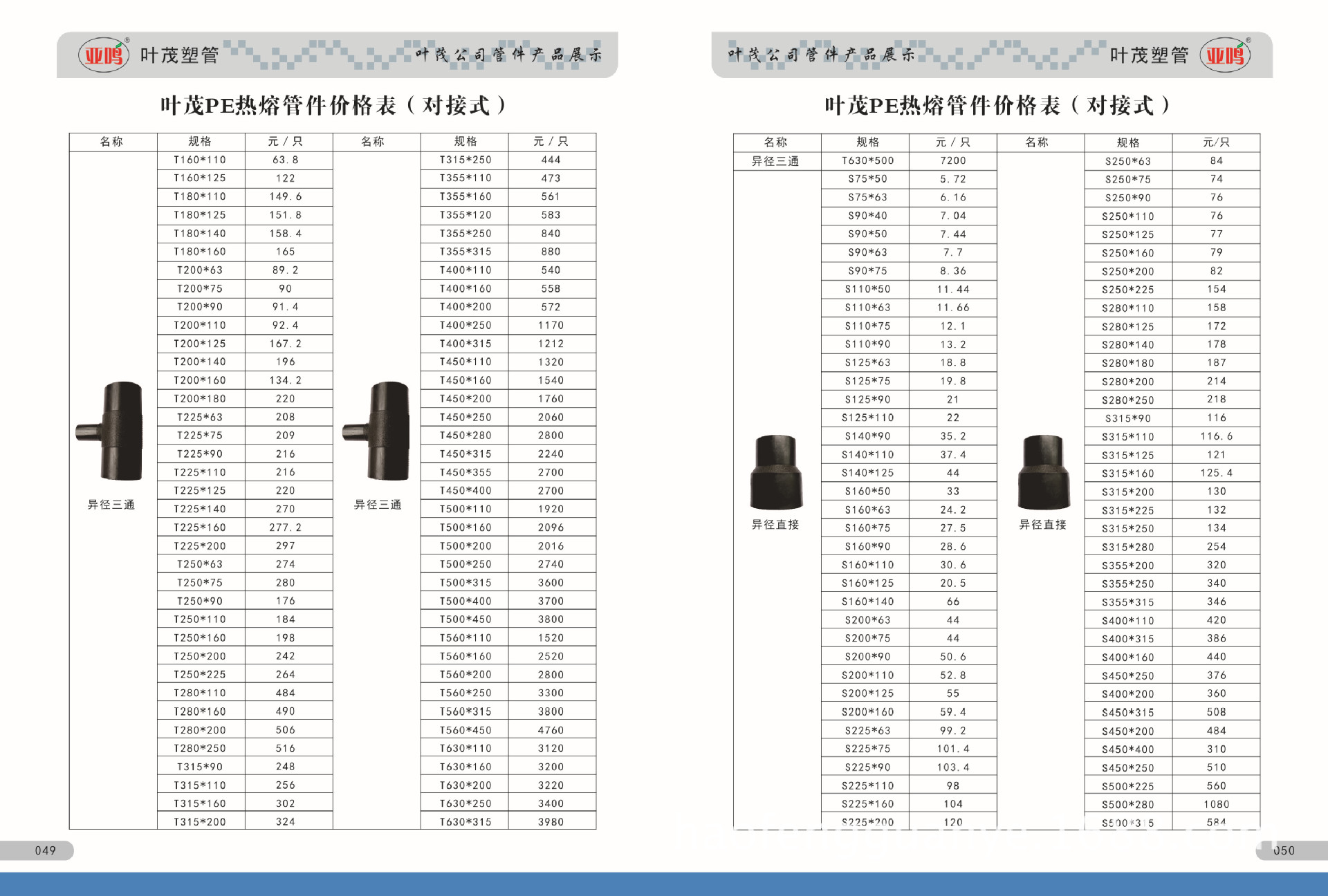Click the 亚鸣 logo on page 049 header

(104, 55)
